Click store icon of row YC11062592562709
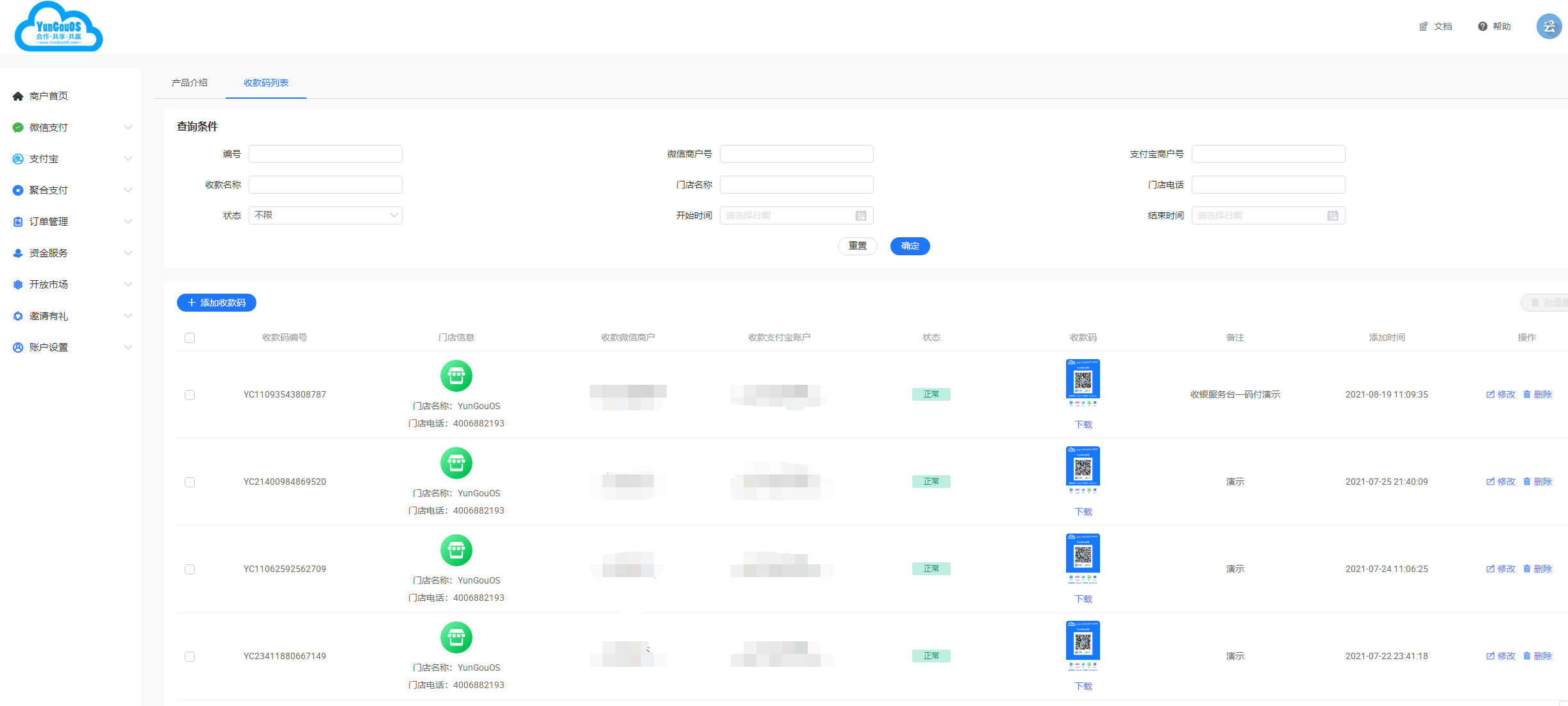1568x706 pixels. (x=456, y=550)
